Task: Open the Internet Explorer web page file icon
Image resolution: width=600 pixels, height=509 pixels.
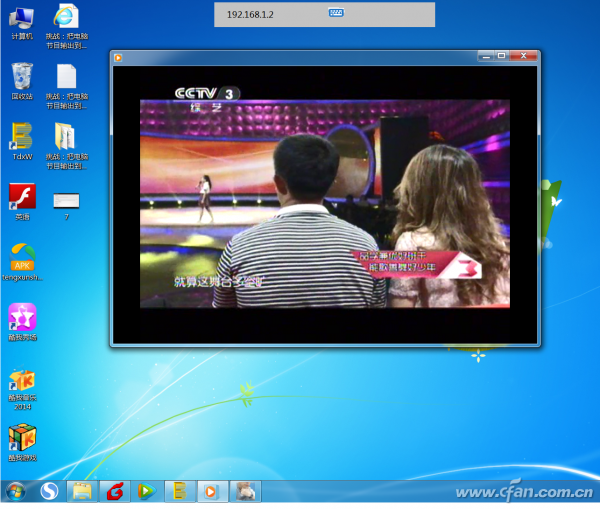Action: click(x=67, y=26)
